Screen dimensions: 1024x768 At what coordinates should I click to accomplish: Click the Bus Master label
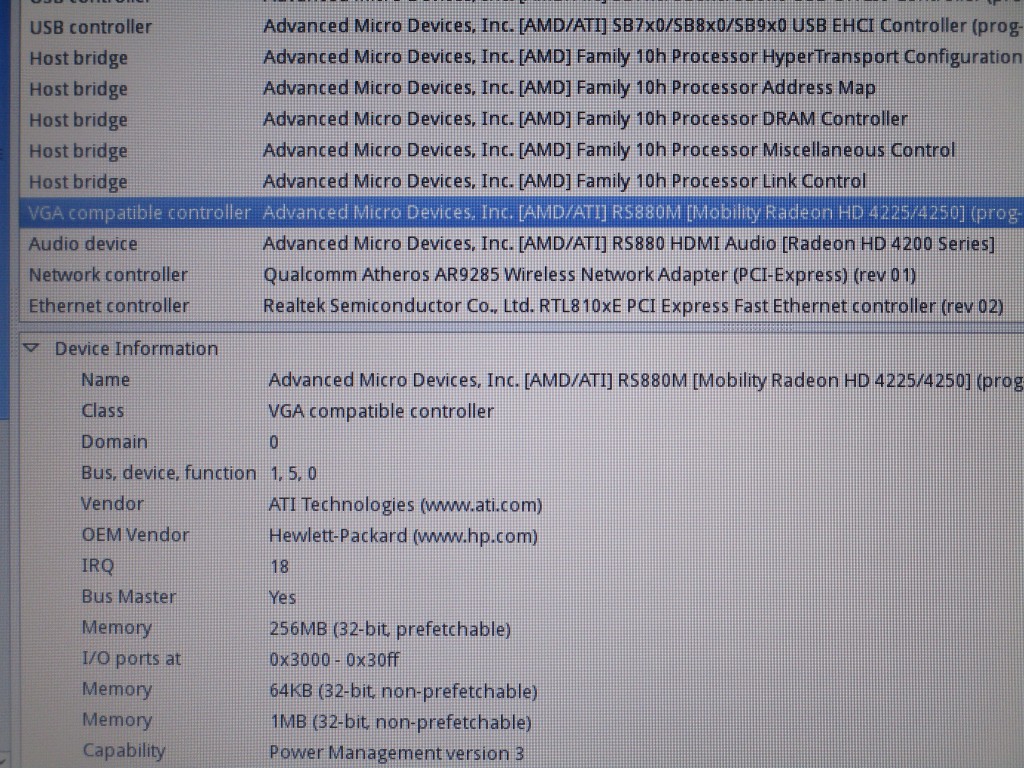(x=129, y=597)
